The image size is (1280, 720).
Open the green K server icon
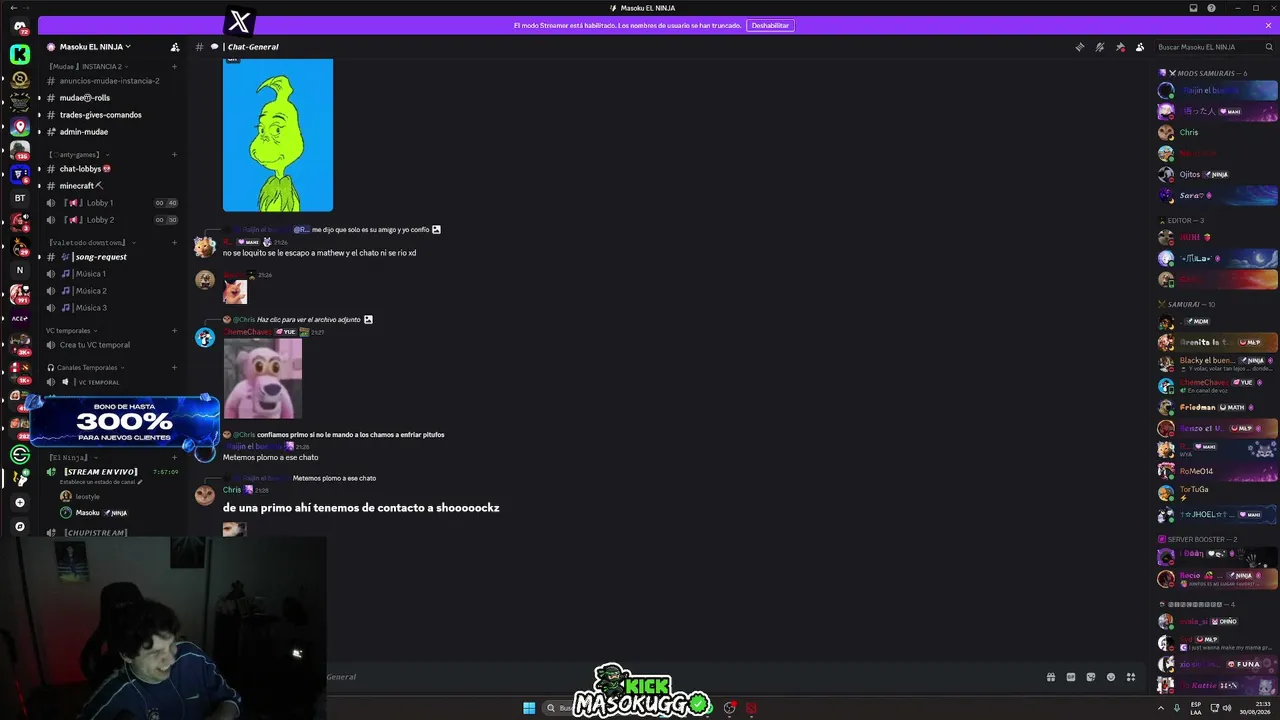20,54
